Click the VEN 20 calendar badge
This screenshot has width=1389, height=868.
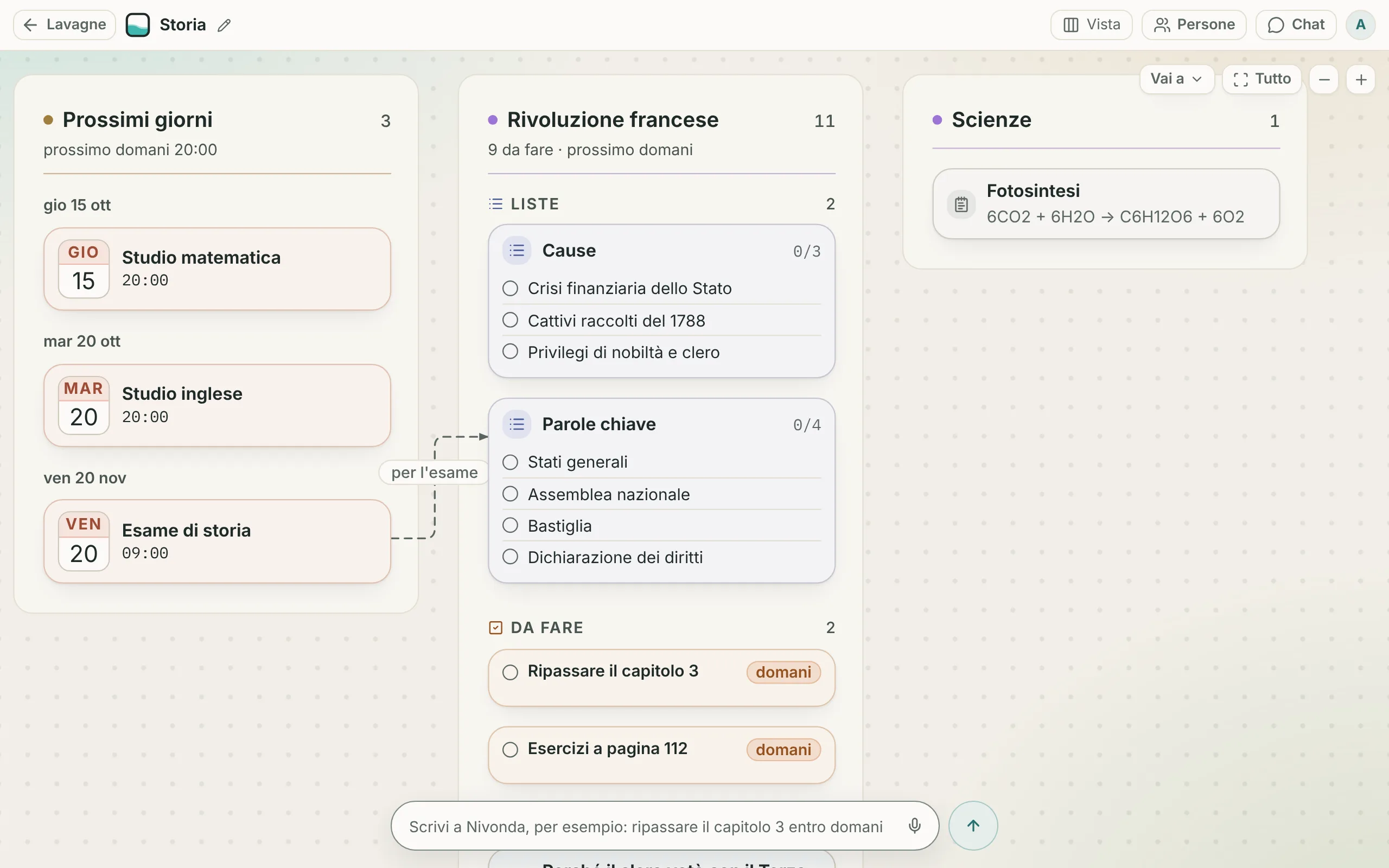click(x=84, y=541)
